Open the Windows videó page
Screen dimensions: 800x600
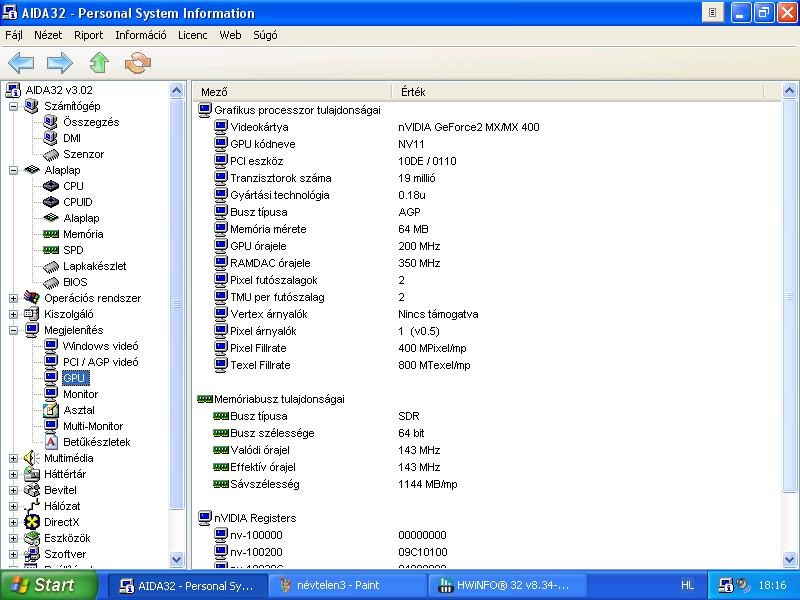coord(100,346)
